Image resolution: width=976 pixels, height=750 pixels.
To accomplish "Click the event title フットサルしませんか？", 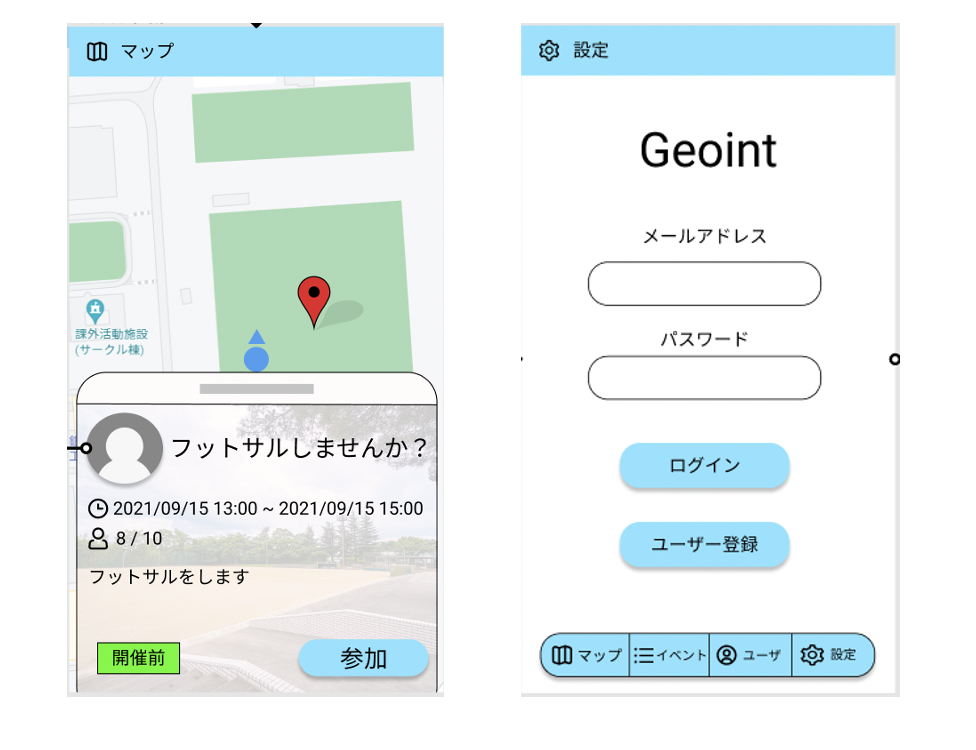I will (300, 448).
